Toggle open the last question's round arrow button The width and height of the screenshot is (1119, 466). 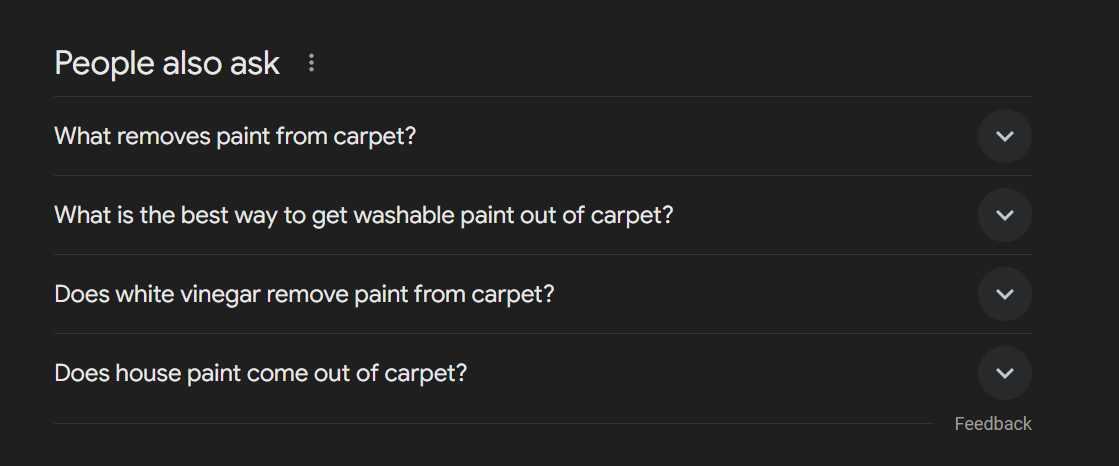(1004, 373)
